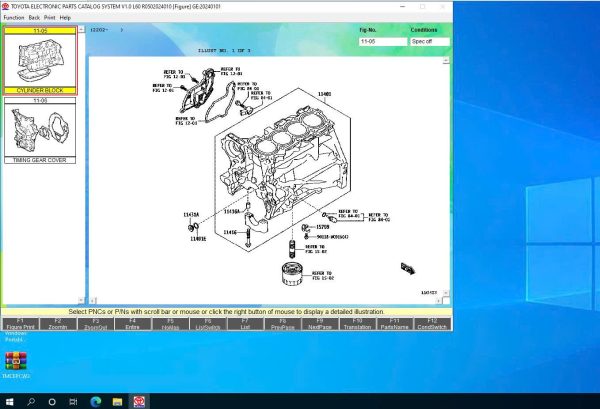Click the ILLUST NO. 1 OF 3 text
Screen dimensions: 600x409
tap(224, 51)
